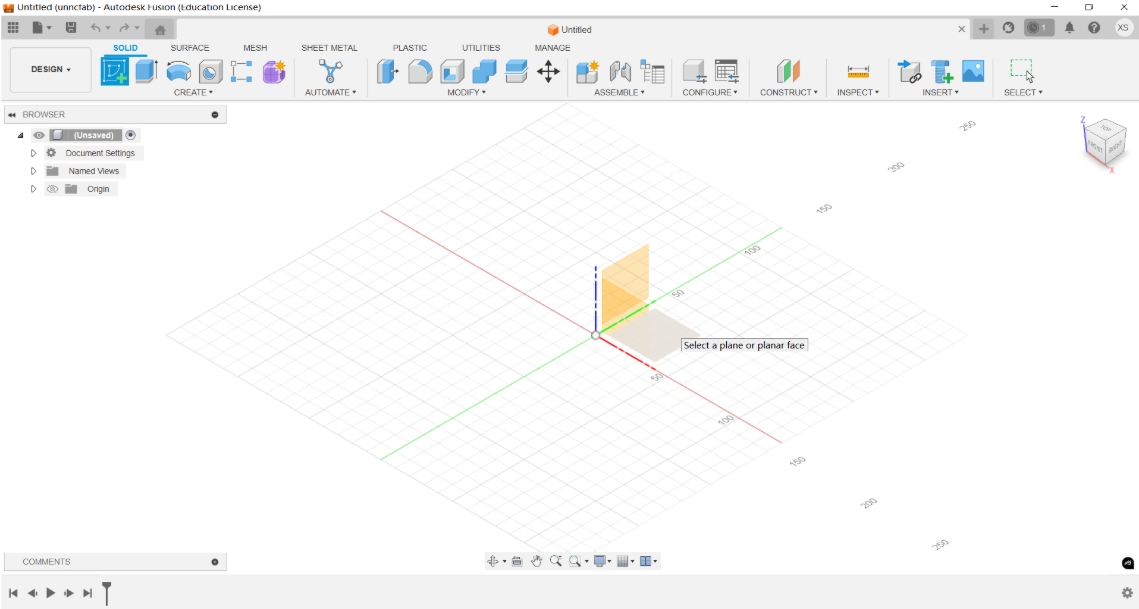Image resolution: width=1139 pixels, height=609 pixels.
Task: Click the Automate tool icon
Action: pyautogui.click(x=331, y=71)
